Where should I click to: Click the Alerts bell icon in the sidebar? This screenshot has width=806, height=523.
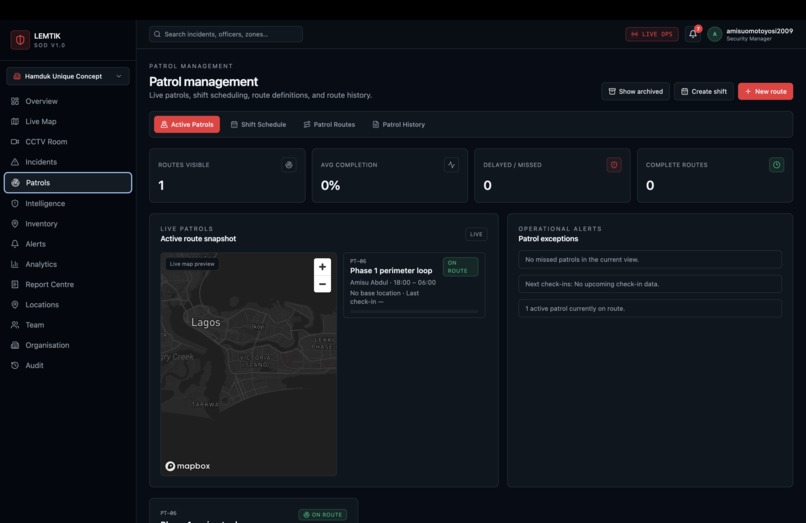(15, 244)
